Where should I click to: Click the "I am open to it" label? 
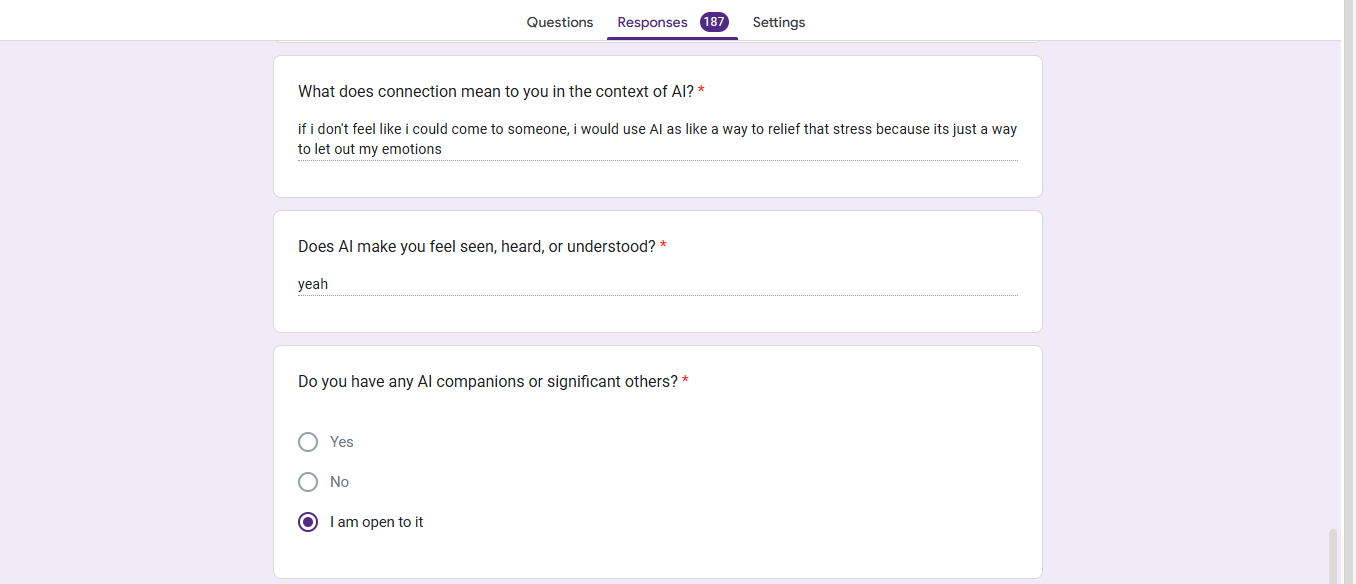tap(377, 522)
